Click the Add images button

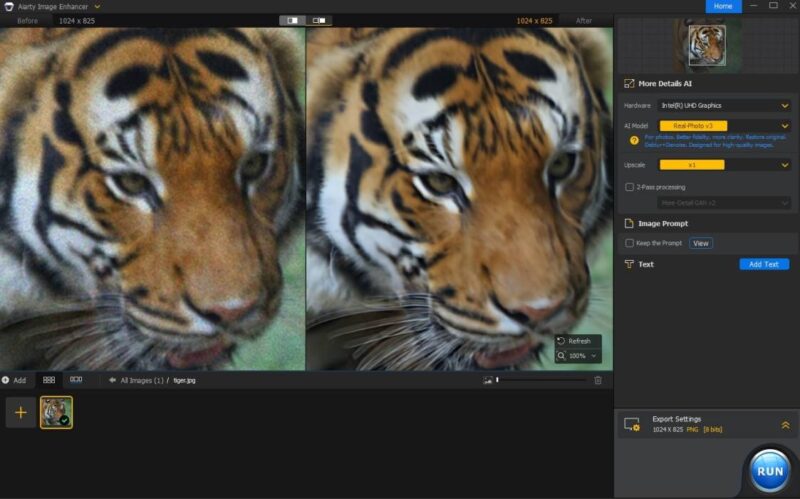[14, 380]
